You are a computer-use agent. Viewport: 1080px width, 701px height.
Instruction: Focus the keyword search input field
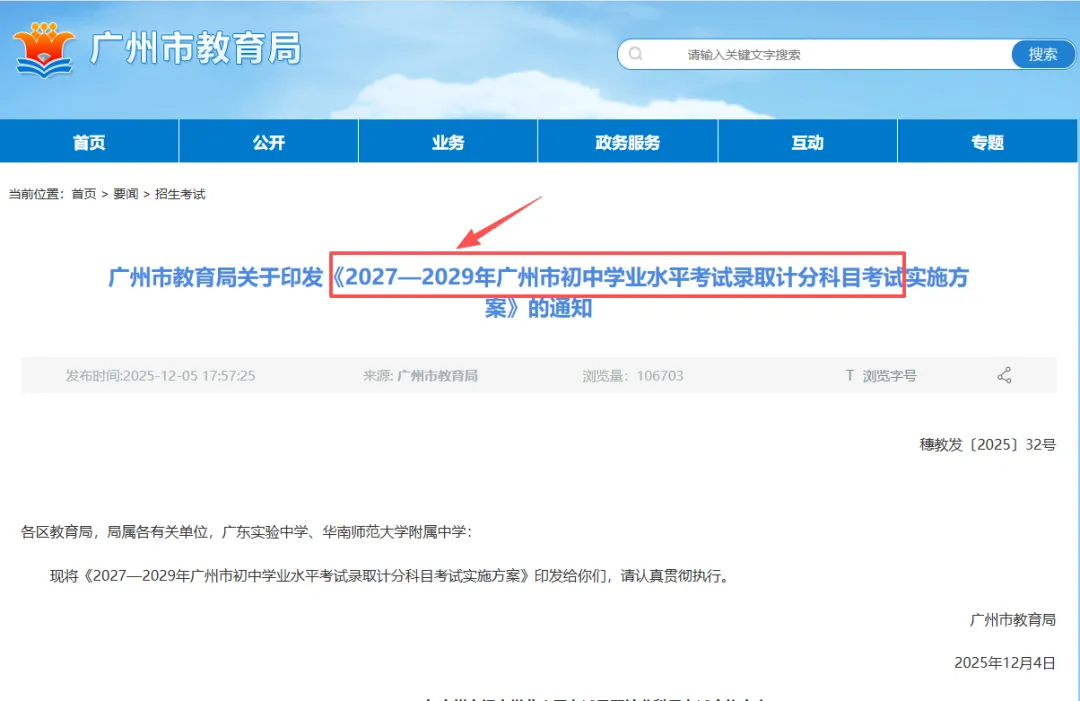[x=816, y=54]
